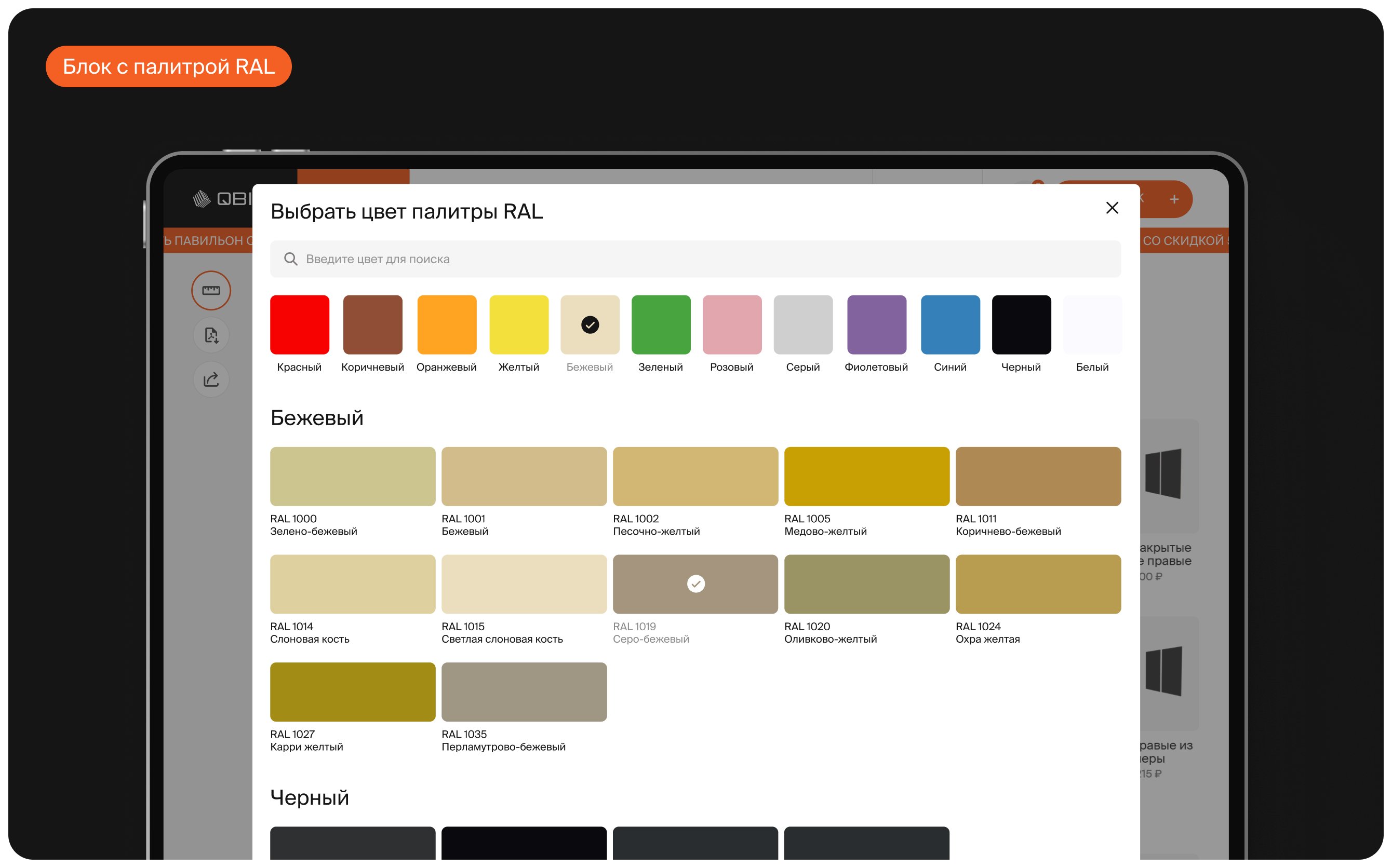Click the color search input field
The height and width of the screenshot is (868, 1392).
[695, 259]
